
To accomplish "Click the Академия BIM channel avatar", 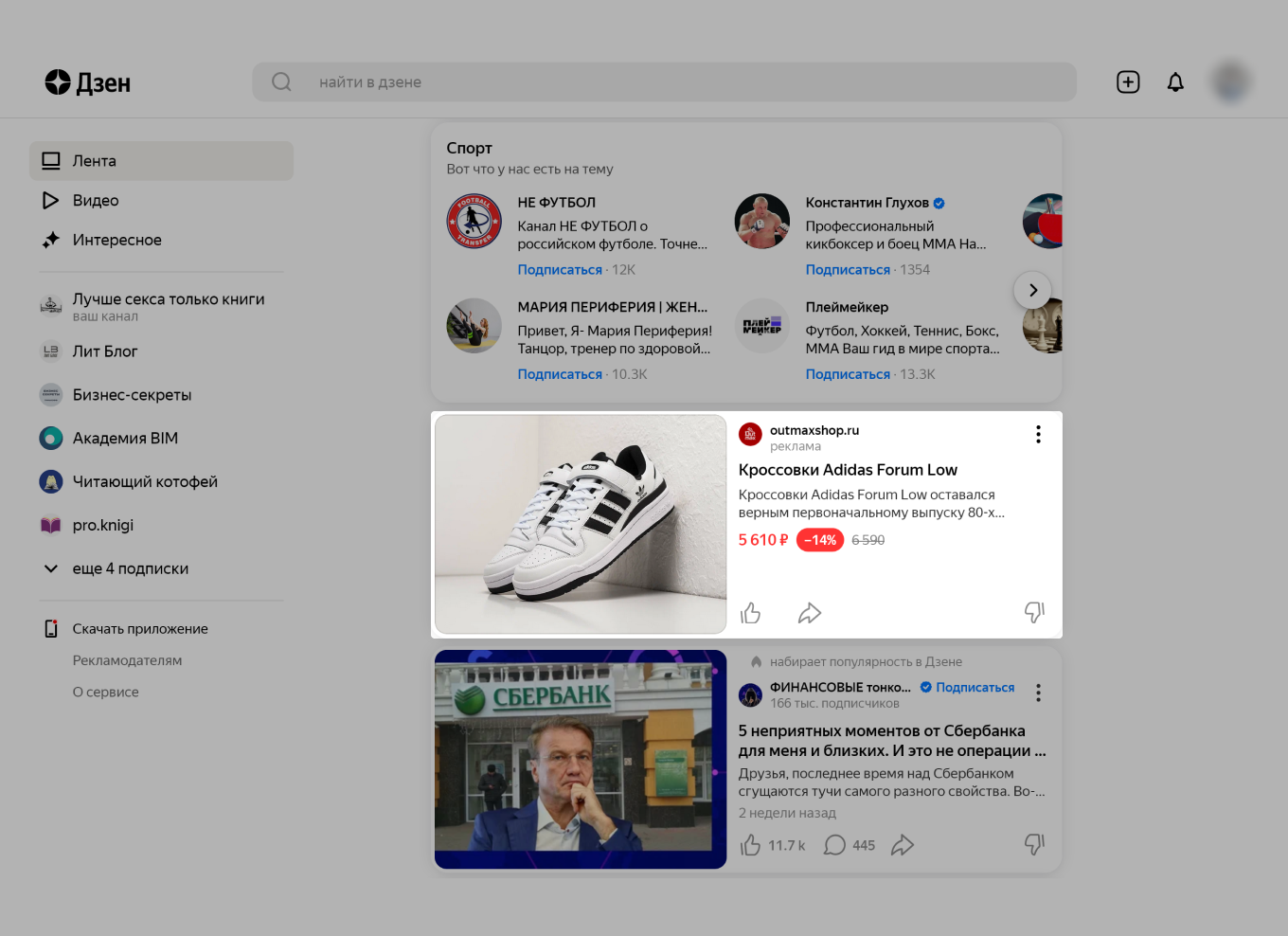I will [51, 439].
